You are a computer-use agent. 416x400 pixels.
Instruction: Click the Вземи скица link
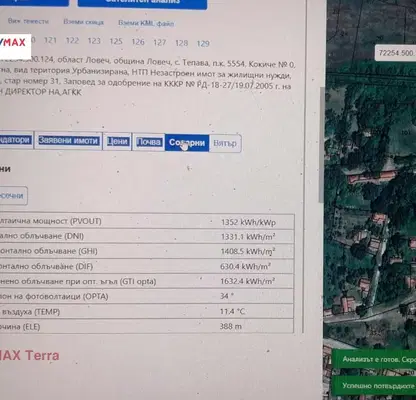83,22
